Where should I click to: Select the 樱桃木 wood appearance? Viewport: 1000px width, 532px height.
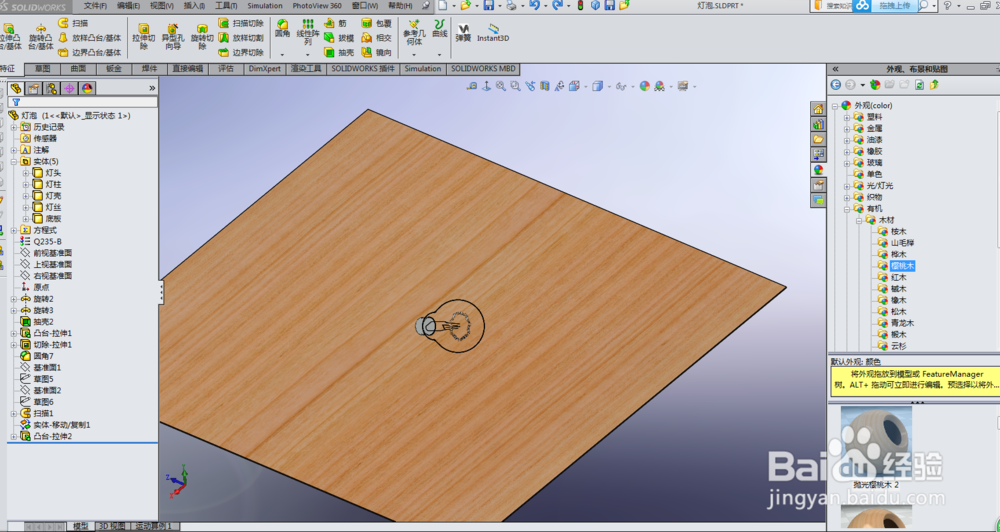tap(902, 266)
